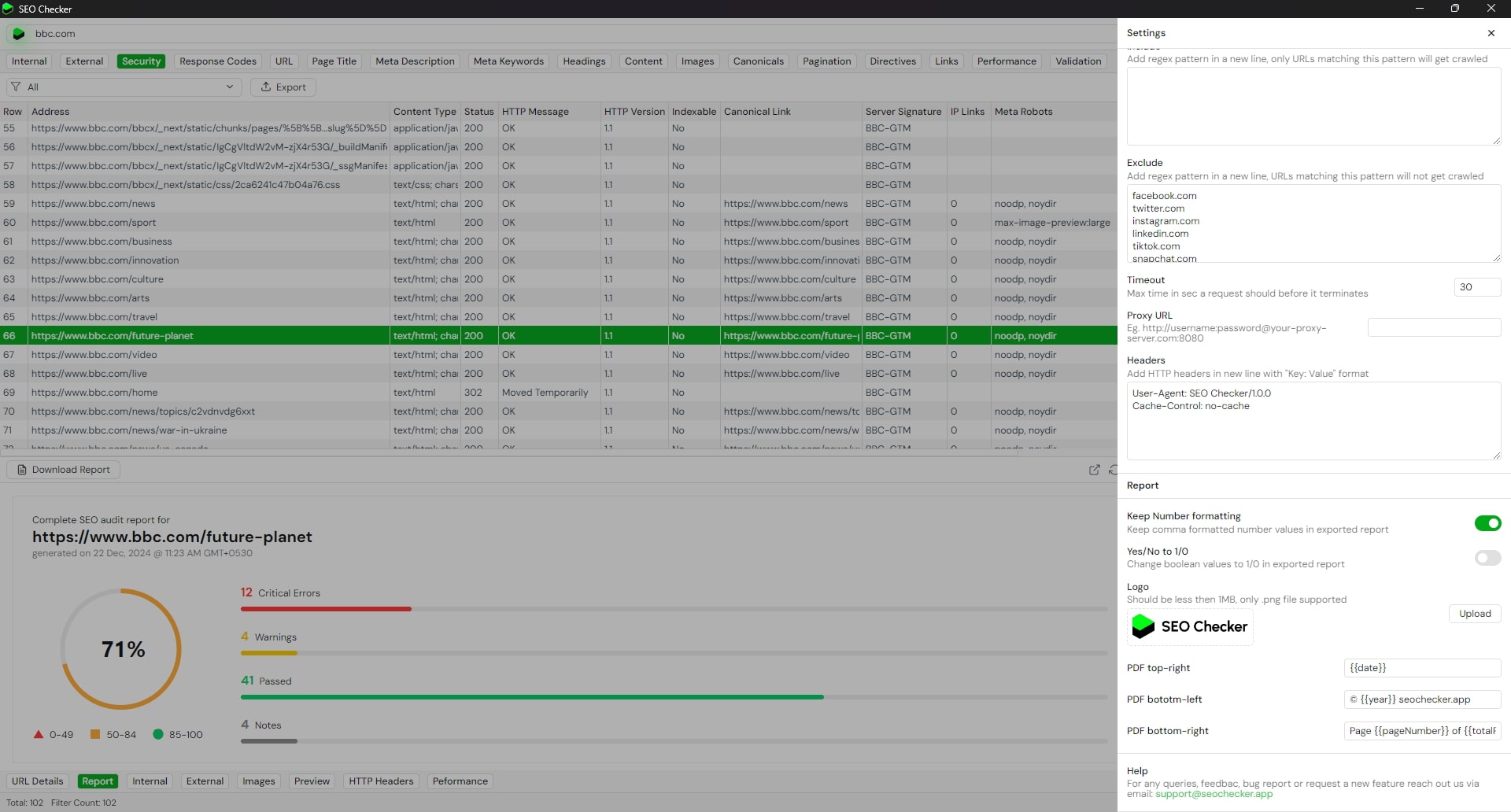Toggle Keep Number formatting off
The width and height of the screenshot is (1511, 812).
pyautogui.click(x=1487, y=523)
